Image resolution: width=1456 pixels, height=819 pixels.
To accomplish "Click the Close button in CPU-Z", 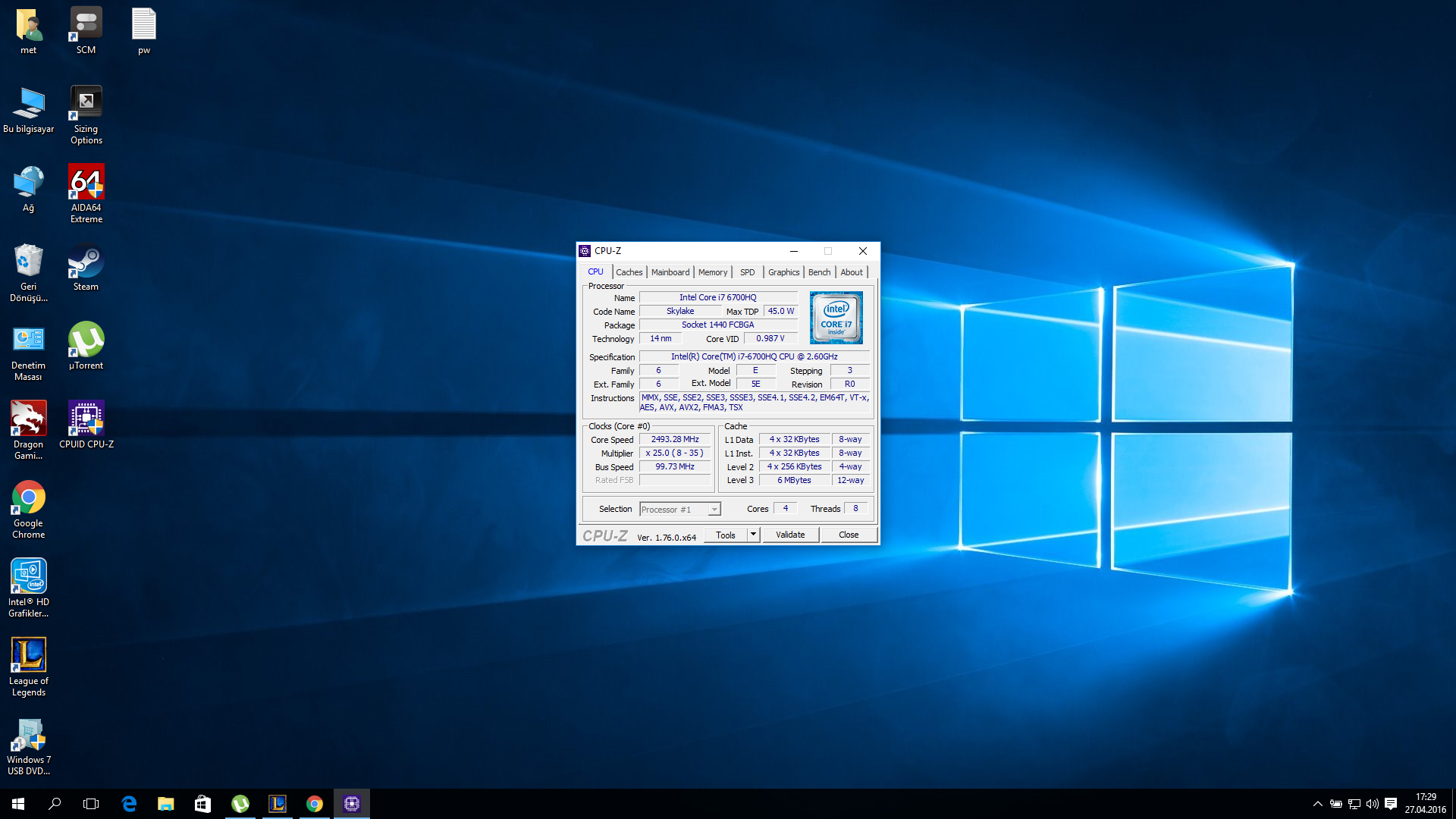I will [849, 535].
